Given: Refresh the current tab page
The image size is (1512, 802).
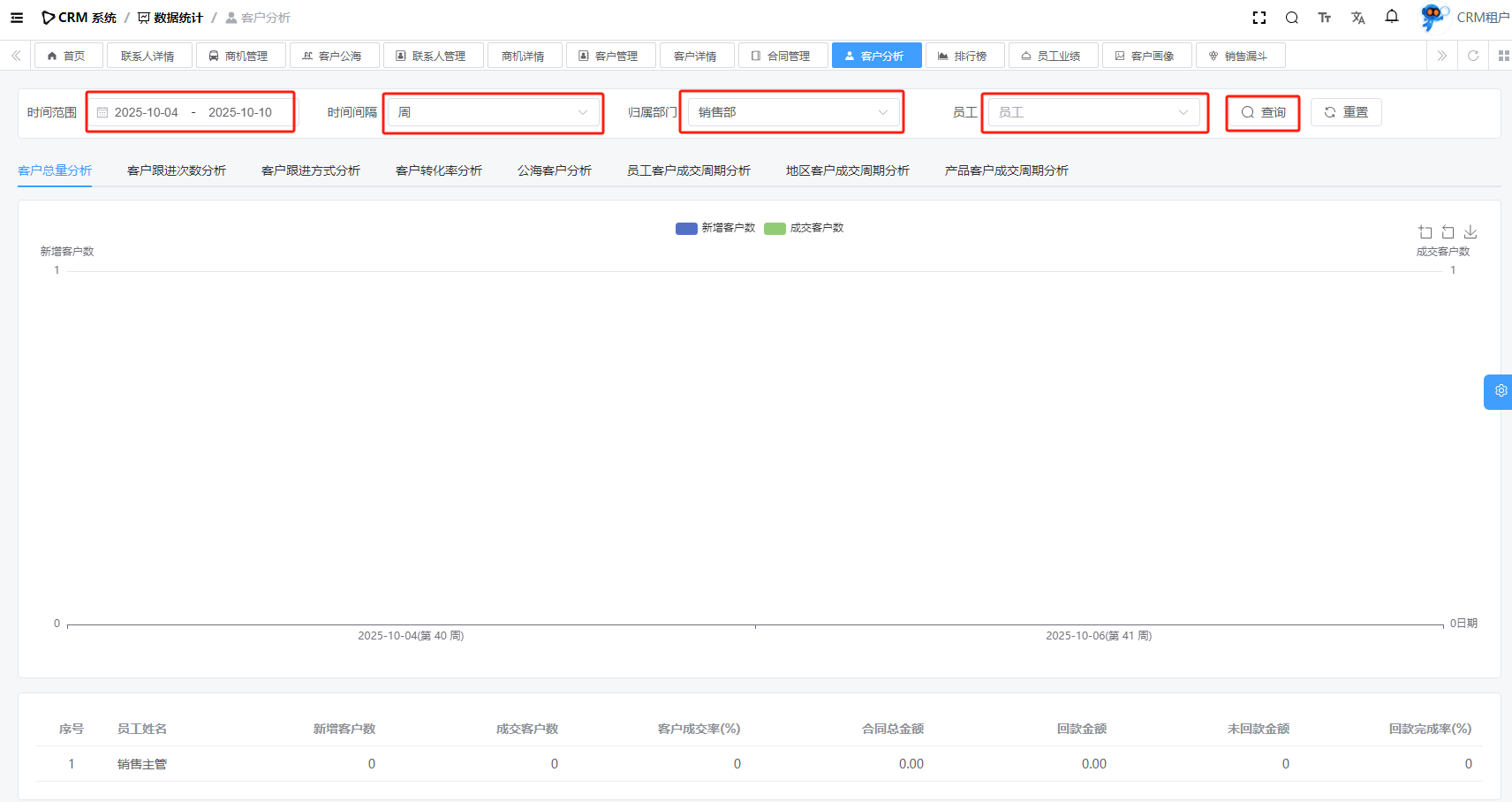Looking at the screenshot, I should click(1473, 56).
